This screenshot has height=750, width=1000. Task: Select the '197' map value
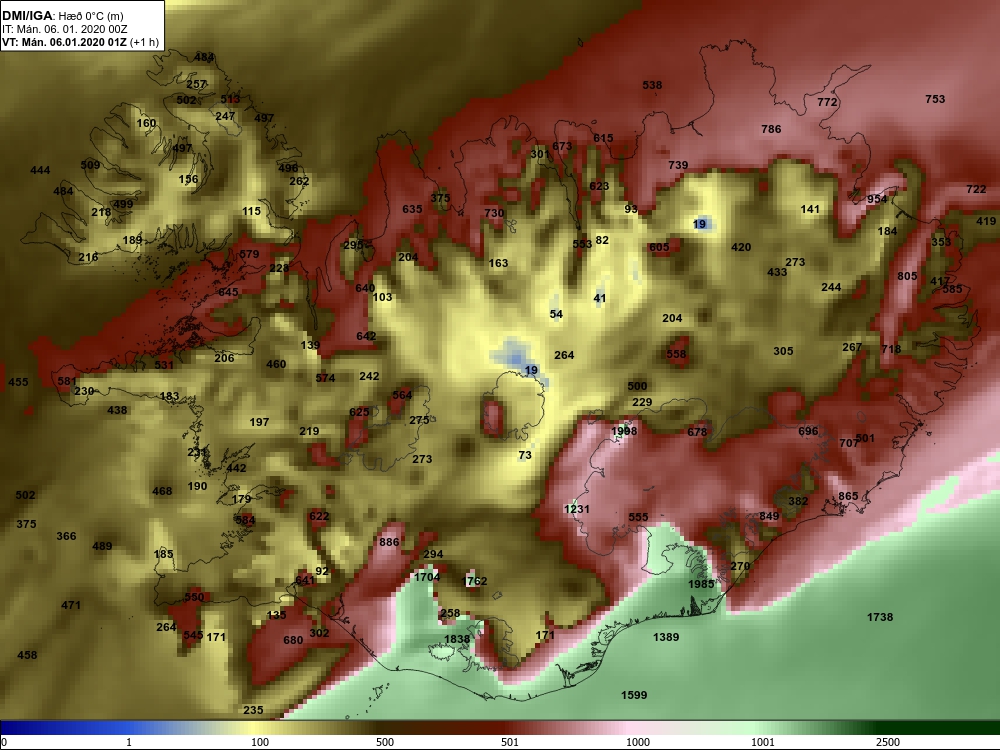click(259, 422)
